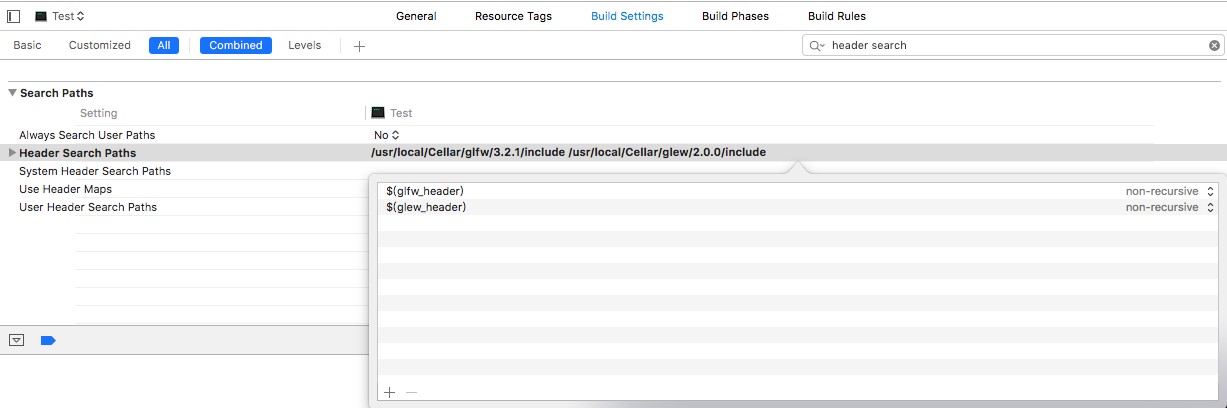This screenshot has width=1227, height=408.
Task: Open the Build Phases tab
Action: 735,16
